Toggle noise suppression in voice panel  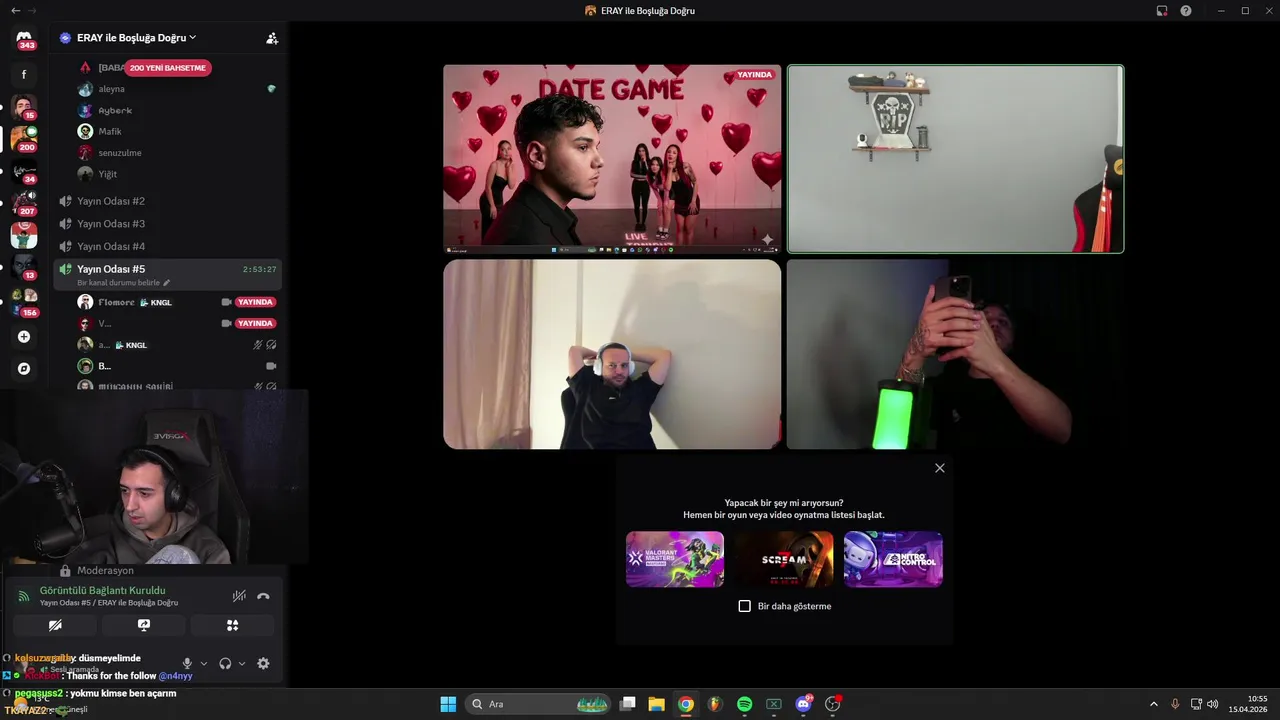(239, 596)
